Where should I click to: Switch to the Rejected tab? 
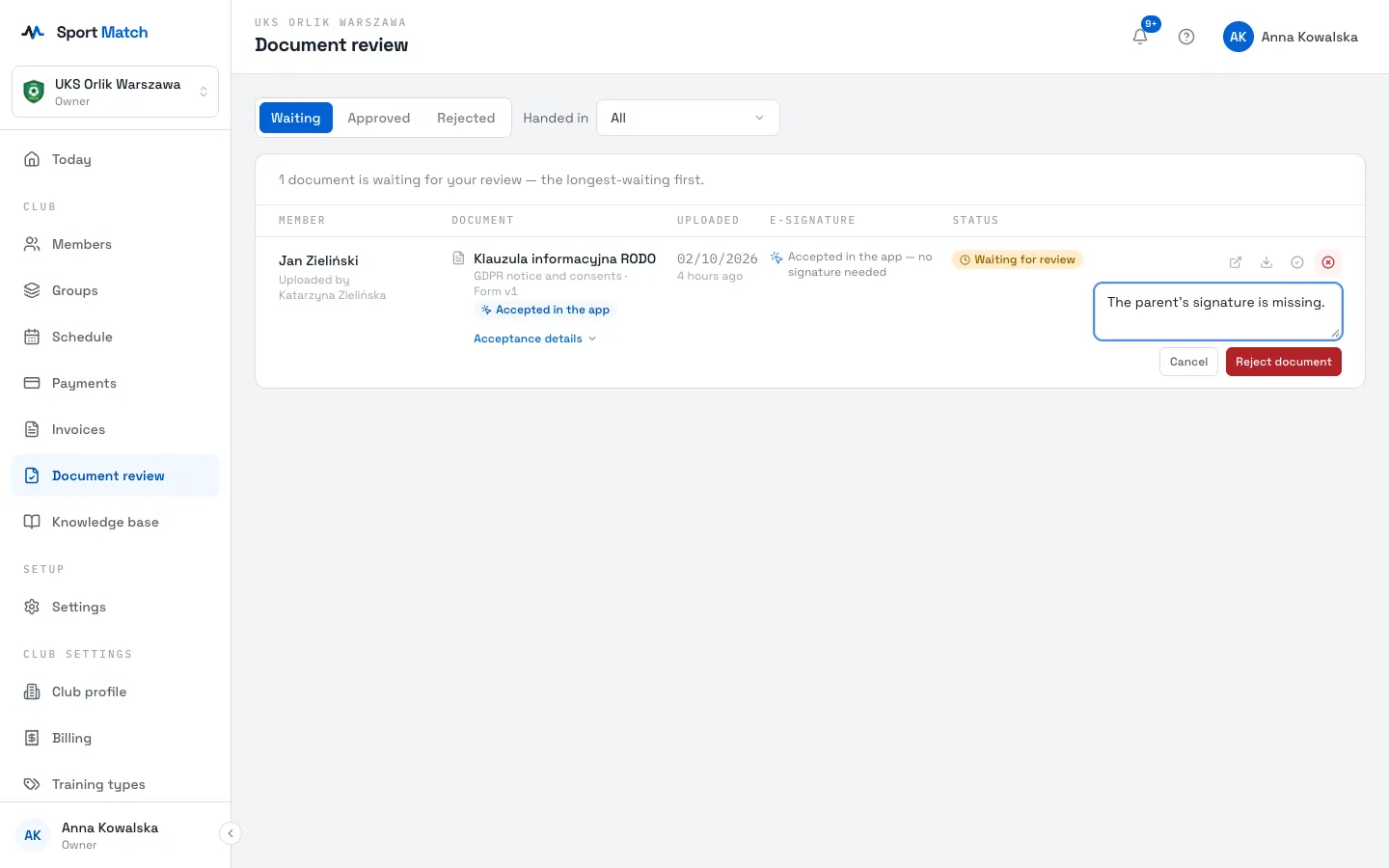coord(466,118)
